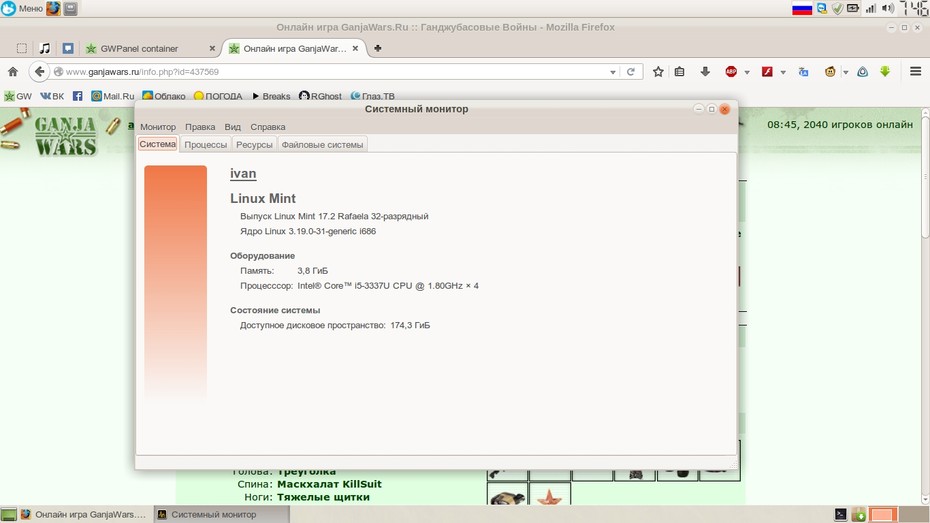Click the pinned music note tab

point(44,49)
